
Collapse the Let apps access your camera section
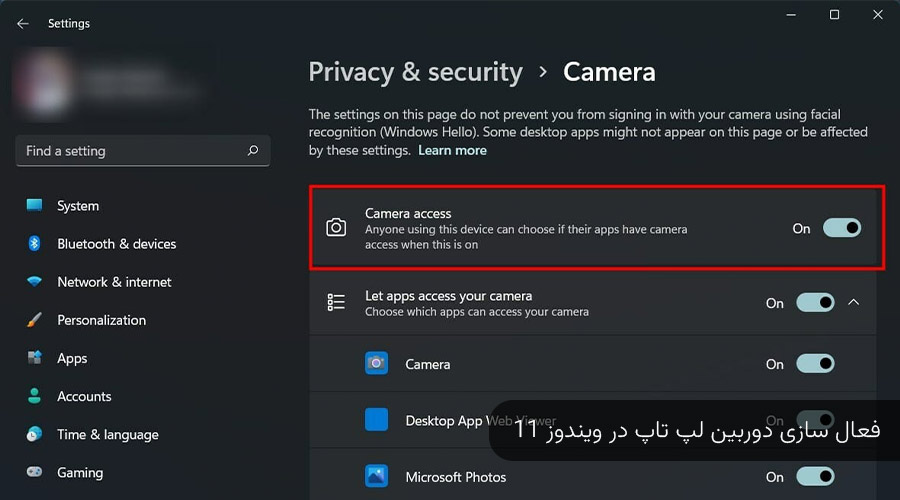pyautogui.click(x=854, y=302)
